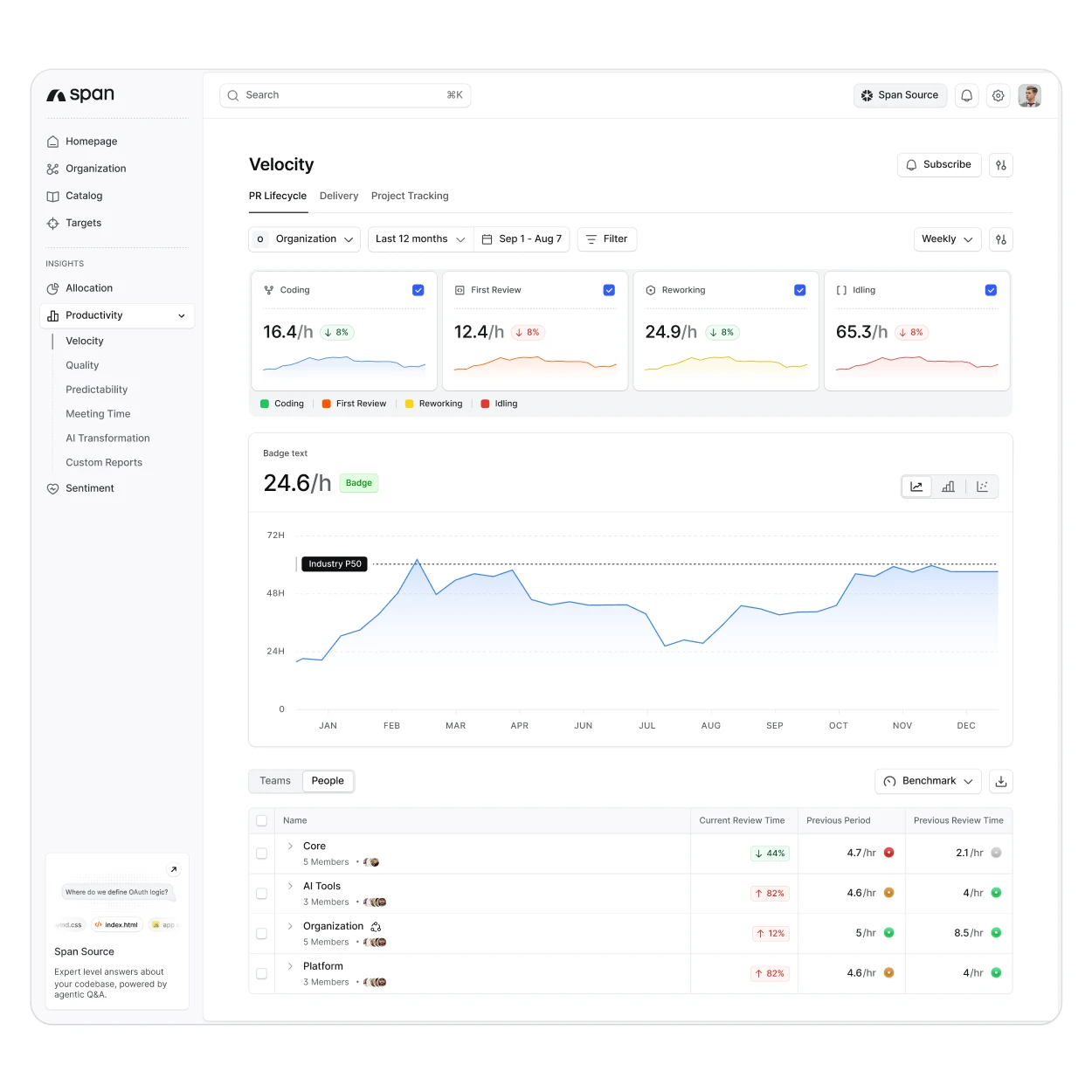Uncheck the Idling metric checkbox
The height and width of the screenshot is (1092, 1092).
coord(991,290)
